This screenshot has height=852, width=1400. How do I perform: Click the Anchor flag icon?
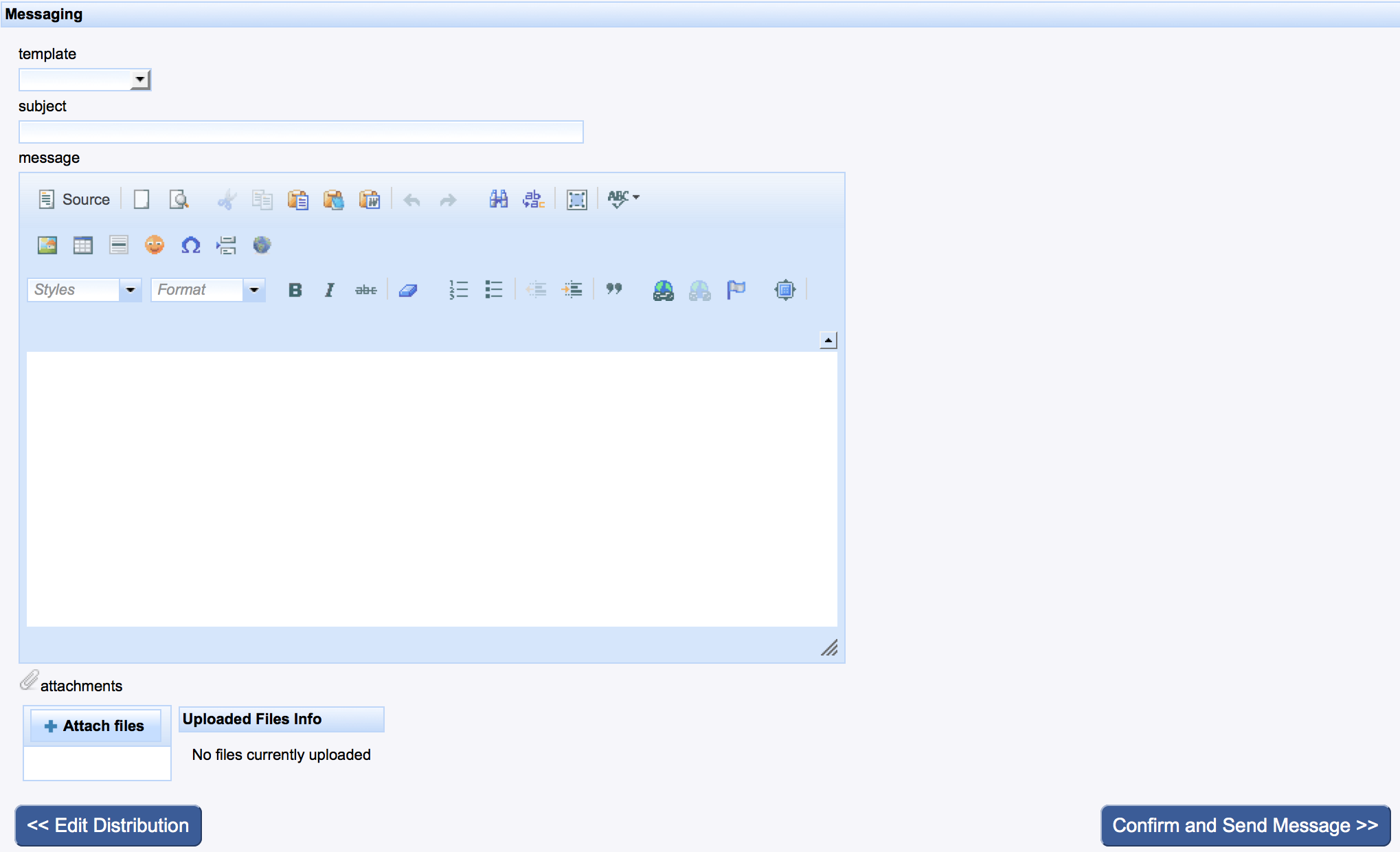click(736, 290)
